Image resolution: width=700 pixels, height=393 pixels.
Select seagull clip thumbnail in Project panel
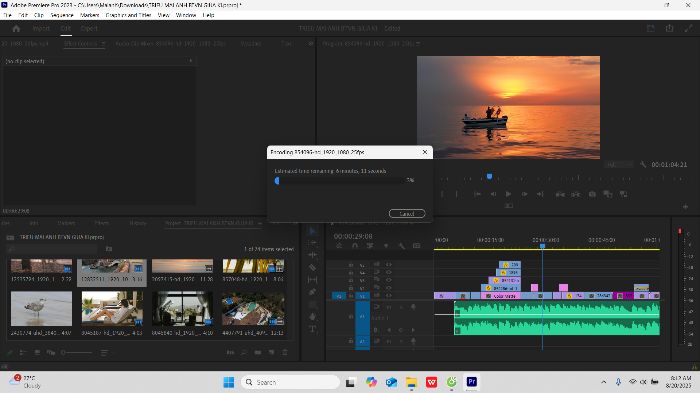[x=42, y=309]
